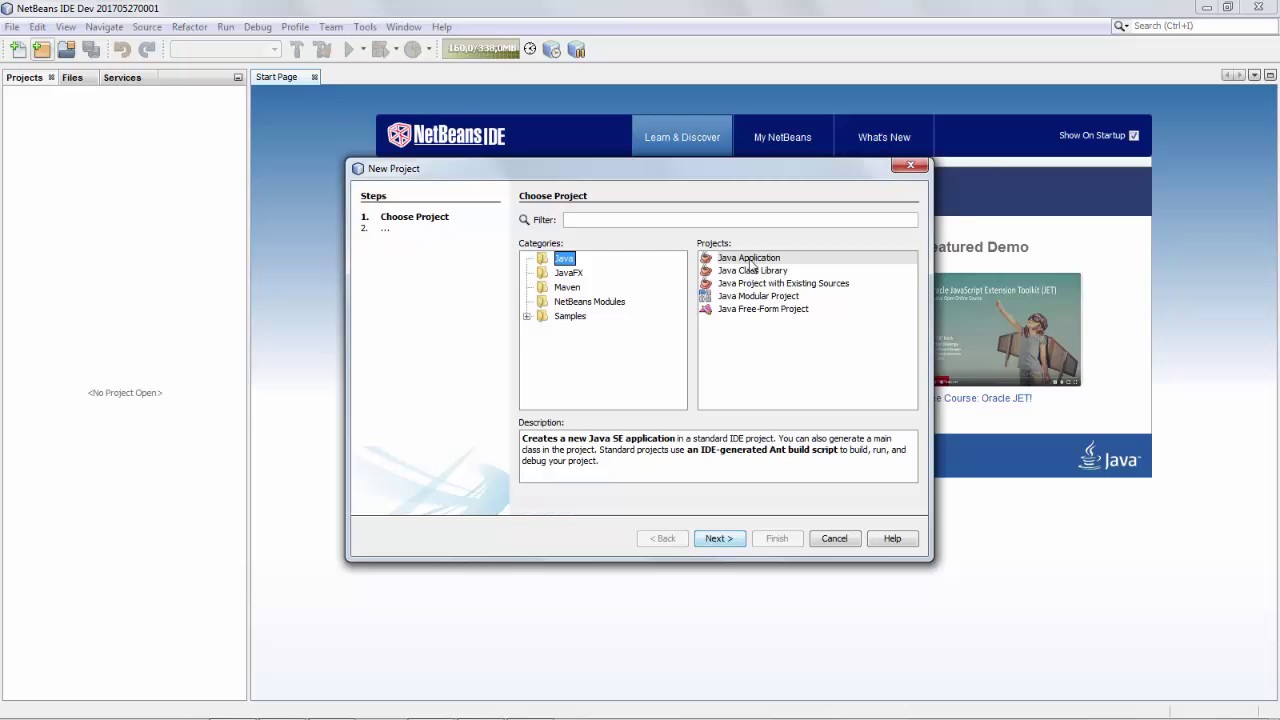Click the Java Free-Form Project icon
Image resolution: width=1280 pixels, height=720 pixels.
[706, 309]
